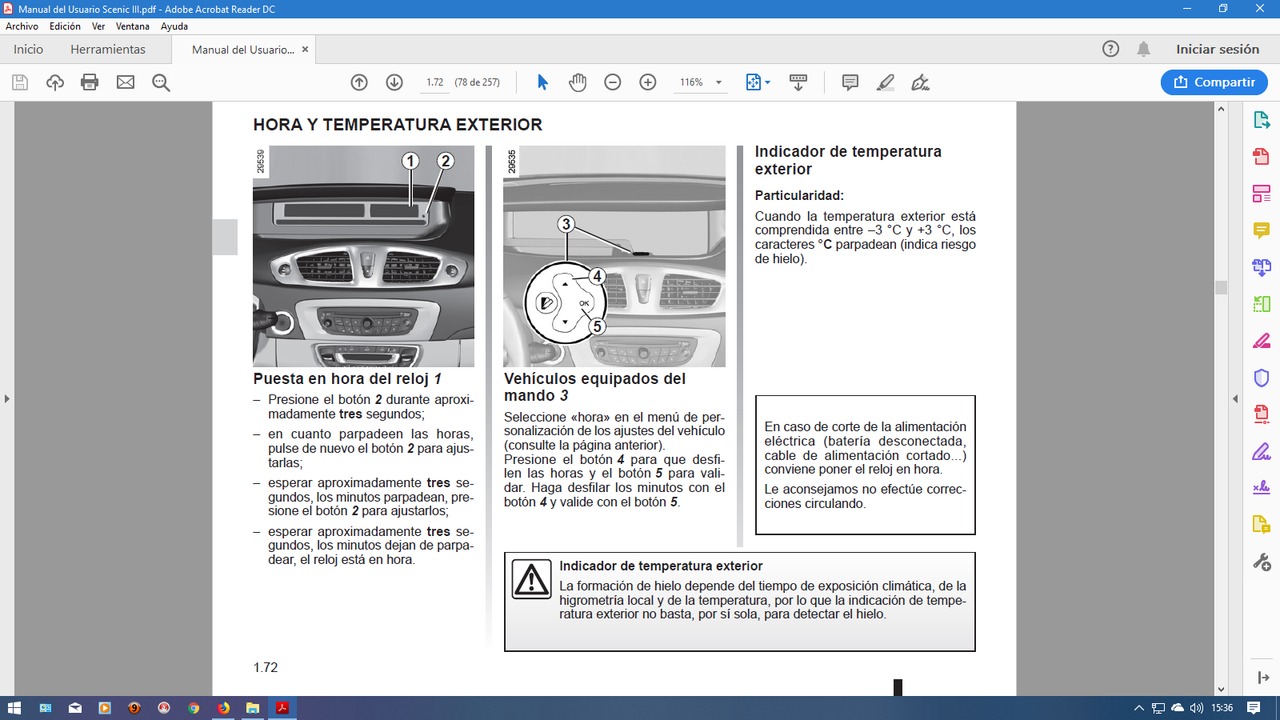Open the Create PDF tool in right panel

click(x=1261, y=157)
